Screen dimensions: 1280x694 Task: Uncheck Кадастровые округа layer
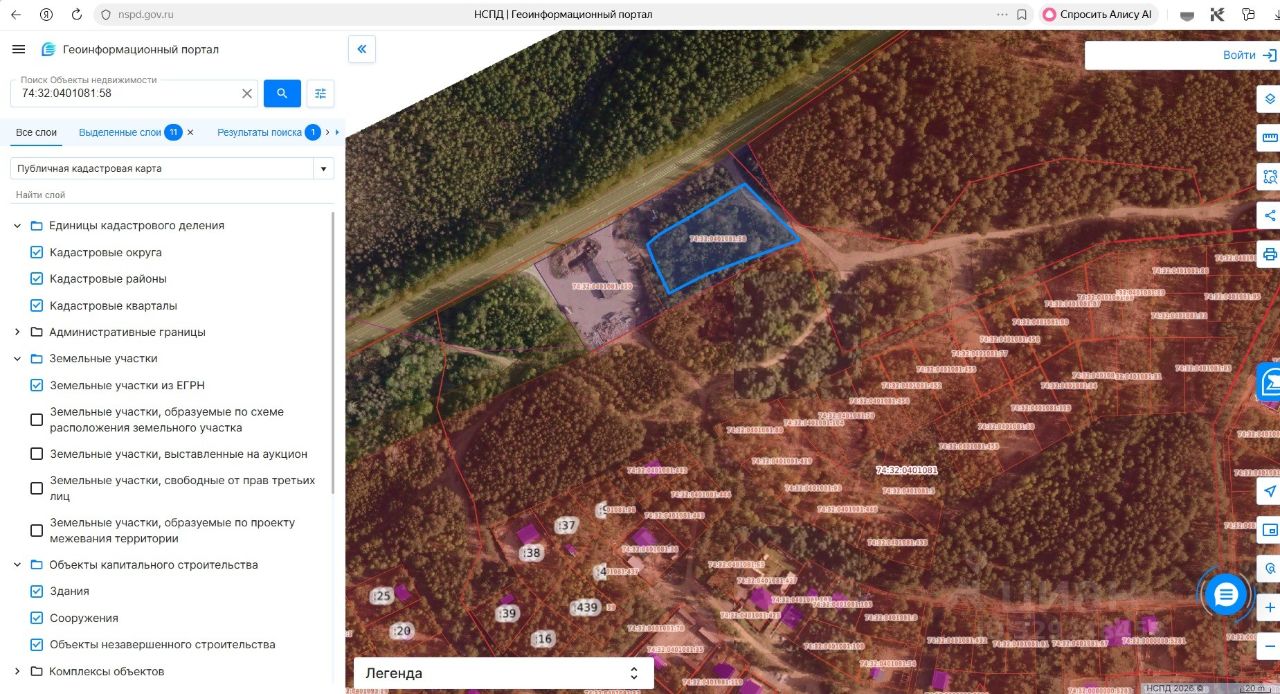[37, 252]
